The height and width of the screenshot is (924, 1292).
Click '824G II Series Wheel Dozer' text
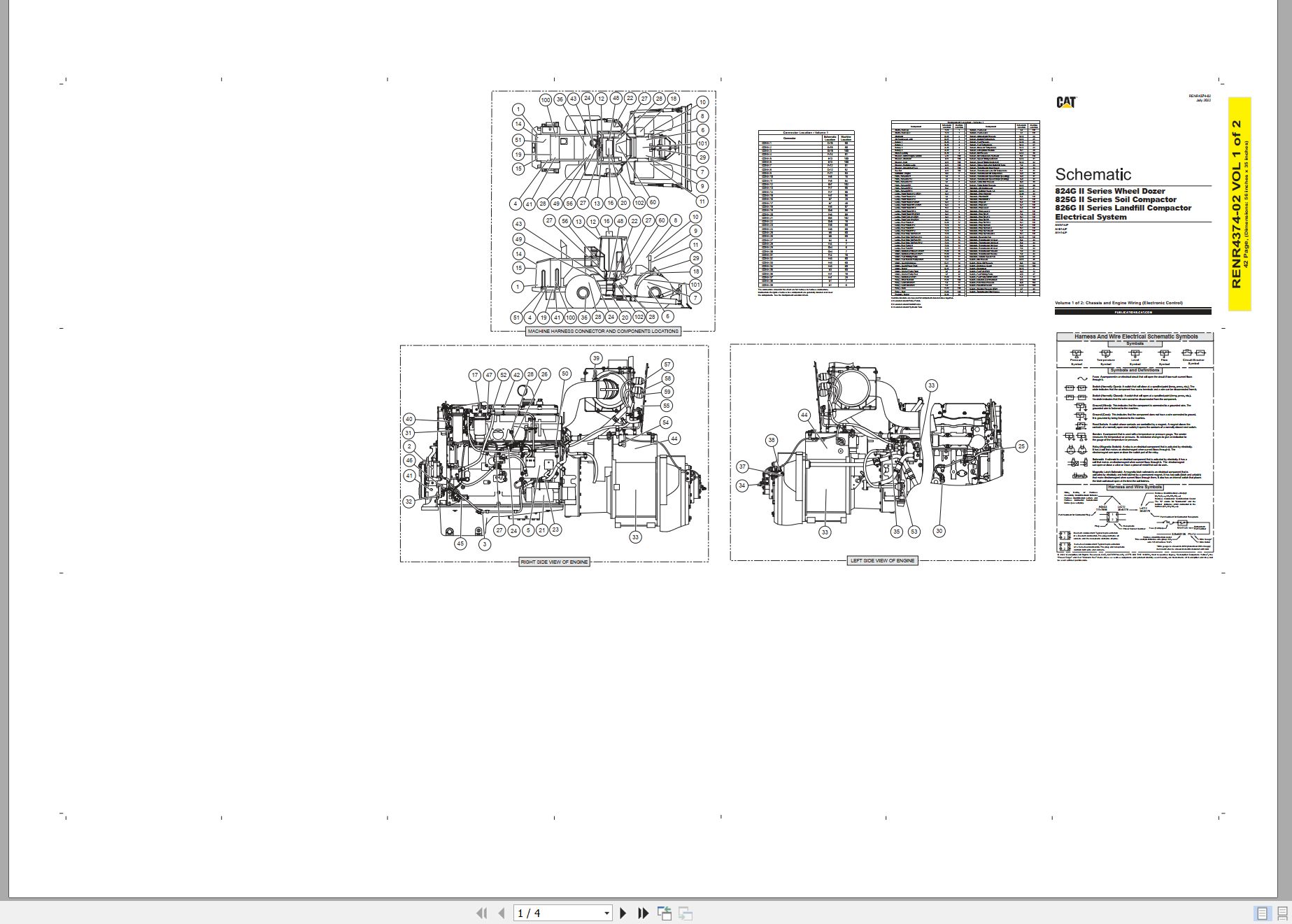click(x=1110, y=191)
